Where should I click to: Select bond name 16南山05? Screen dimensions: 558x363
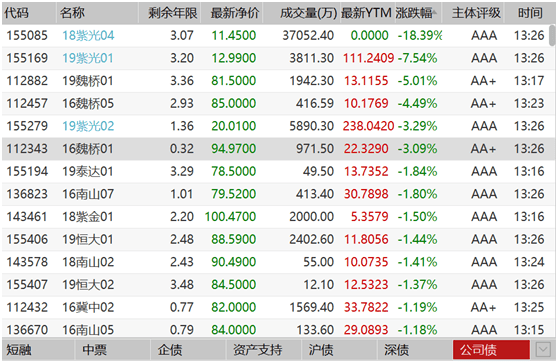click(88, 330)
